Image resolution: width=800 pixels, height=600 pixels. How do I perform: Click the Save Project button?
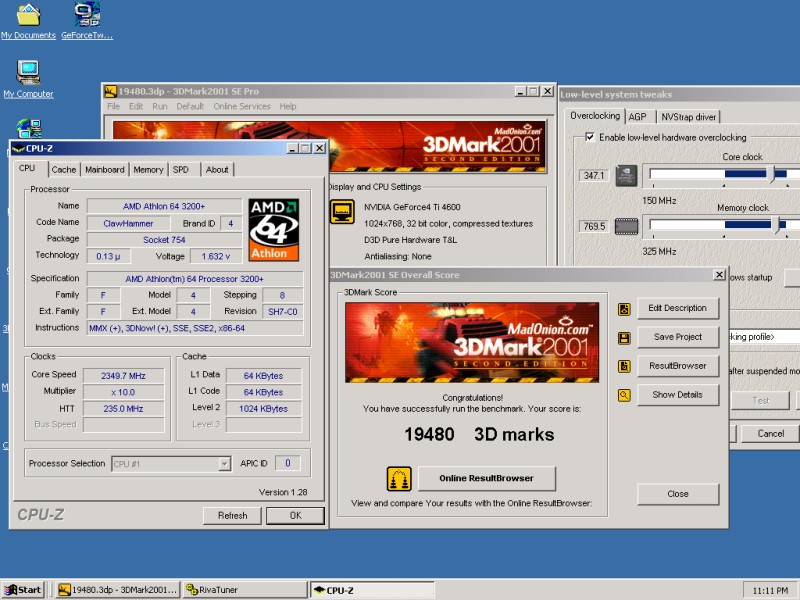pyautogui.click(x=678, y=337)
